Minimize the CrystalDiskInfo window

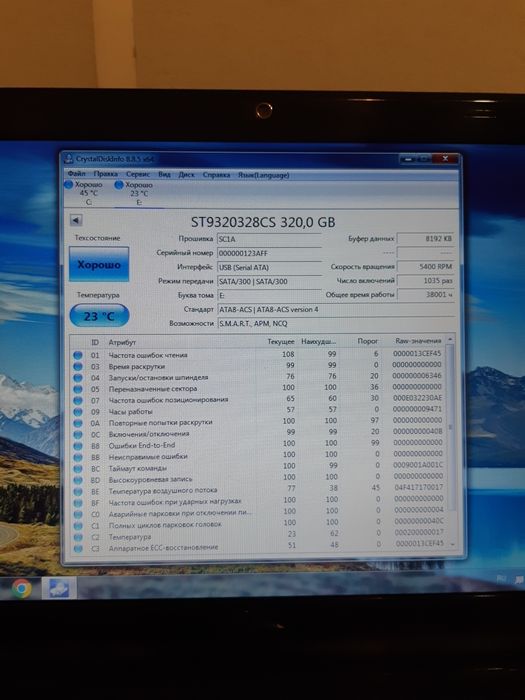tap(408, 158)
